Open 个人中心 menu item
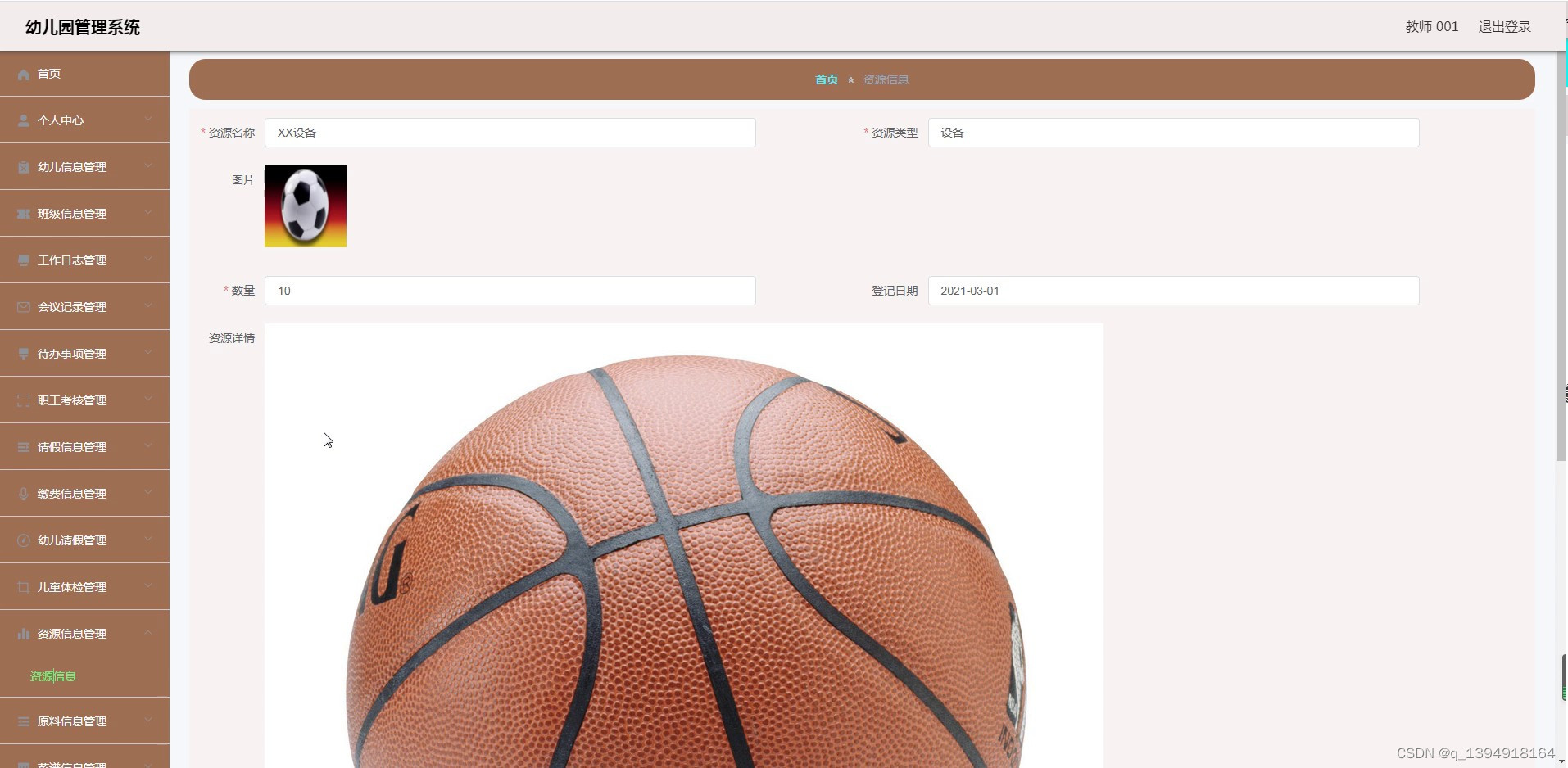The image size is (1568, 768). pyautogui.click(x=84, y=120)
